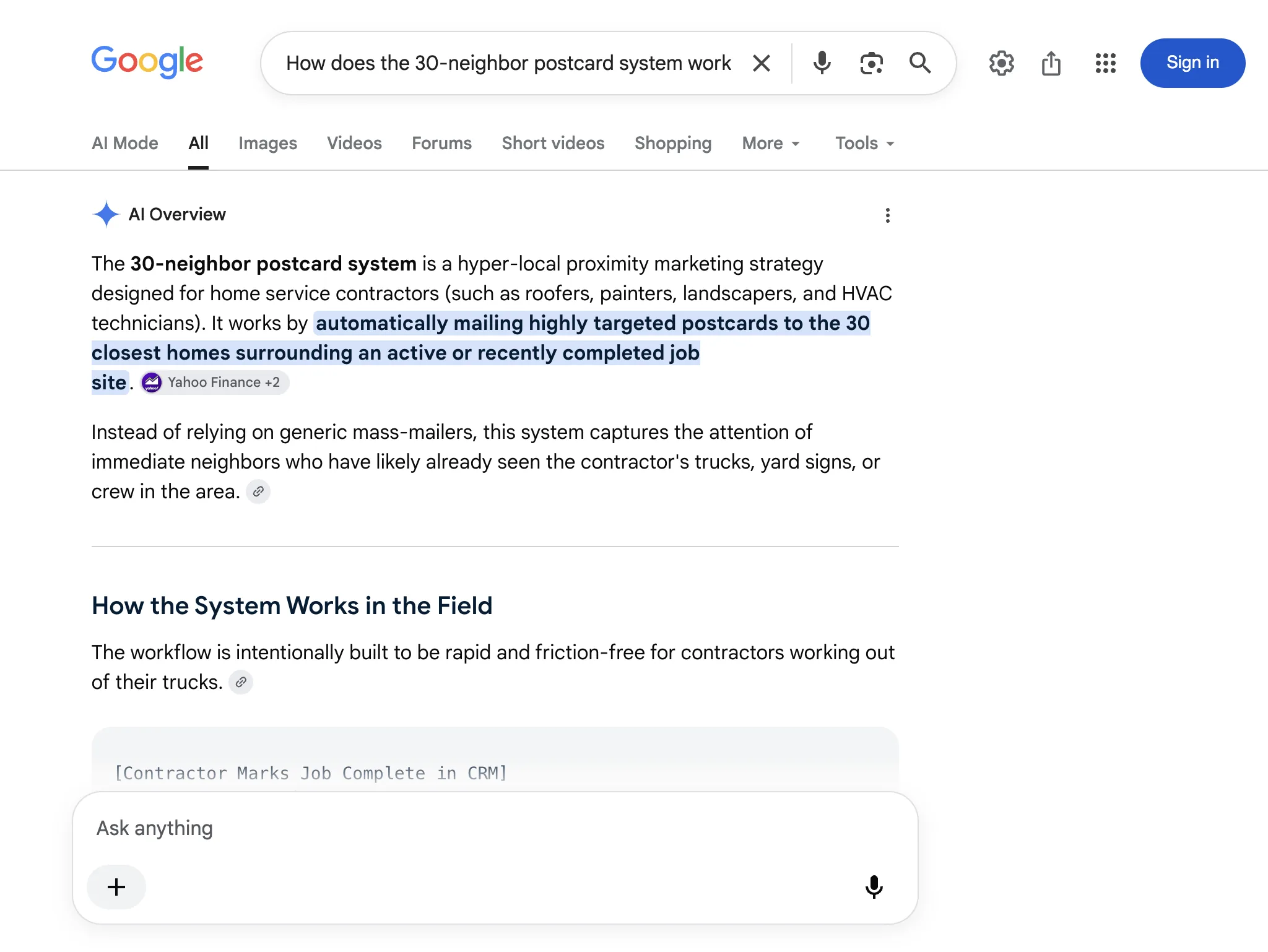
Task: Select the All results tab
Action: [x=198, y=144]
